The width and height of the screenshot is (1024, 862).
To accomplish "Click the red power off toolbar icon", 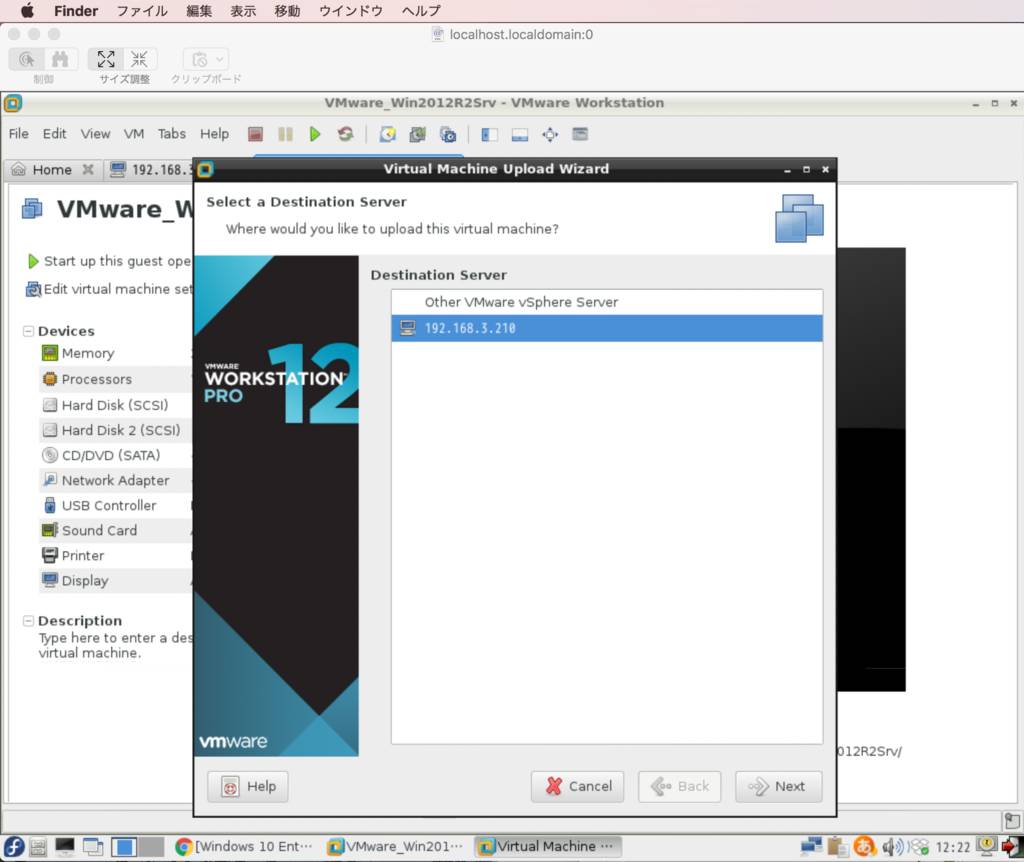I will (x=255, y=135).
